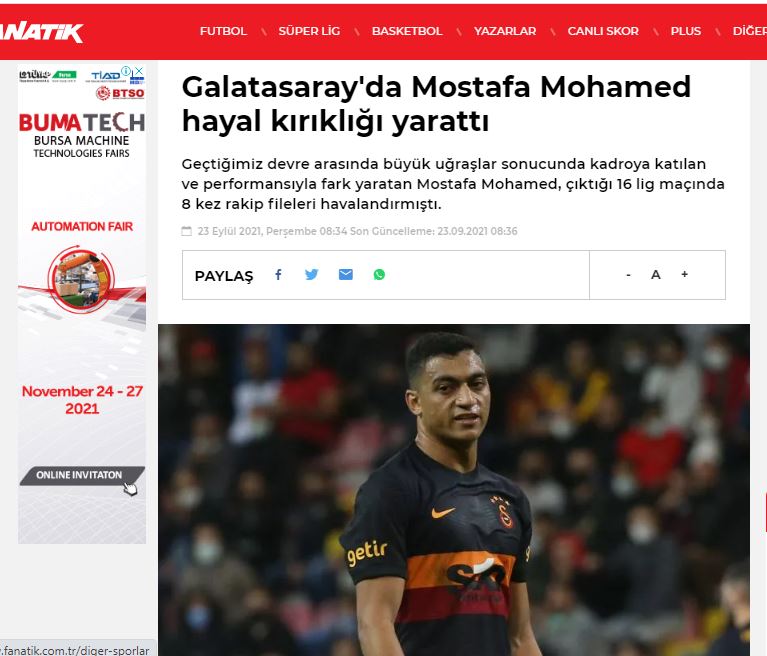Open the Mostafa Mohamed article photo

454,490
